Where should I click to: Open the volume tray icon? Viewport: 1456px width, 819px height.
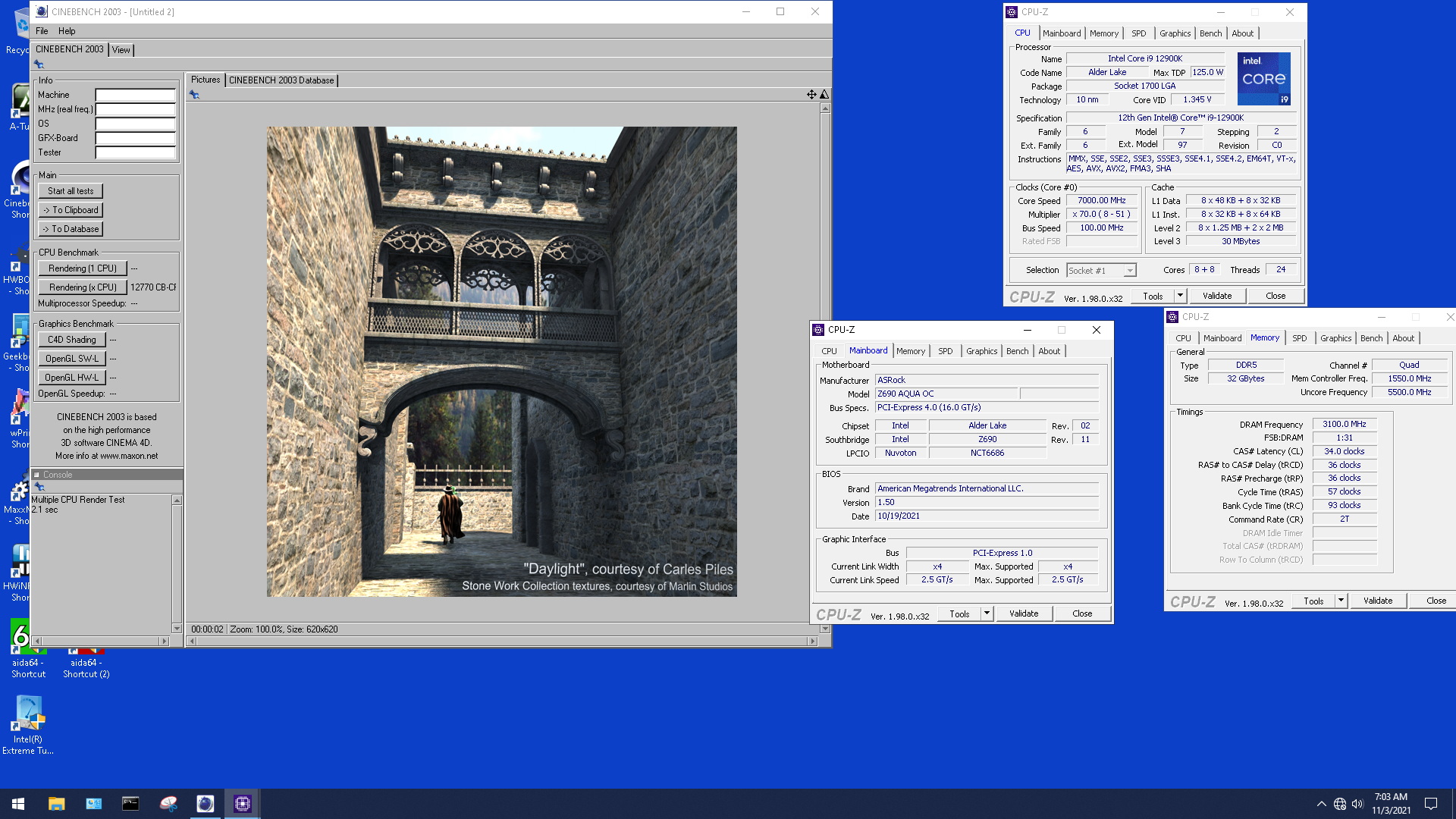tap(1357, 804)
